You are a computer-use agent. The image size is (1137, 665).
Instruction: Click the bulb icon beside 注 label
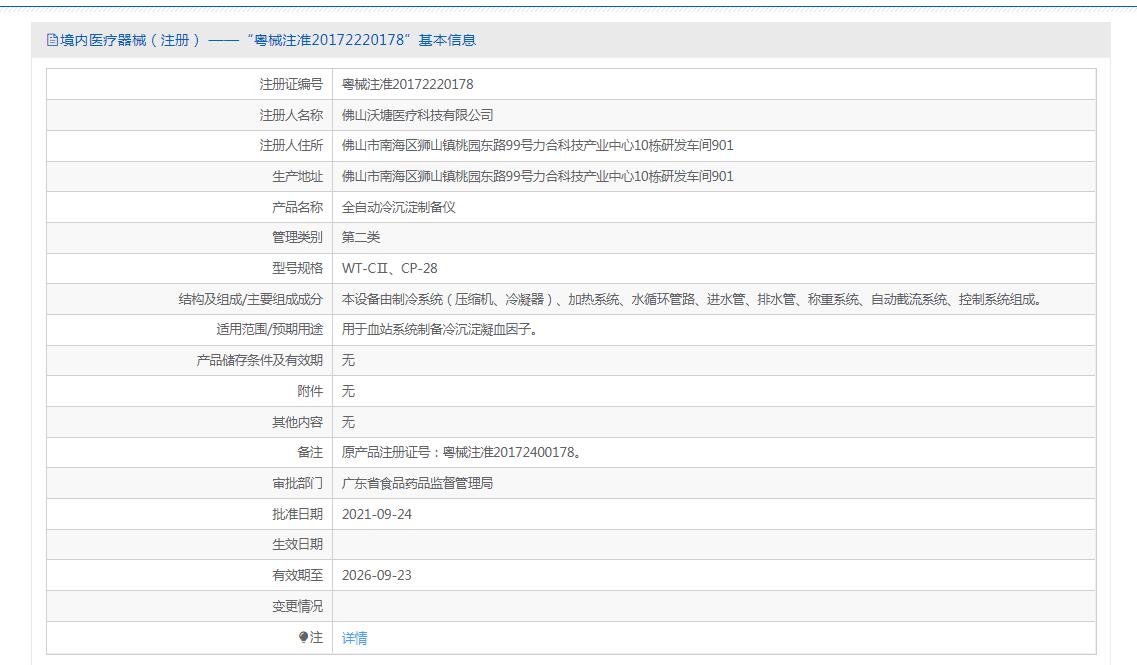tap(303, 637)
